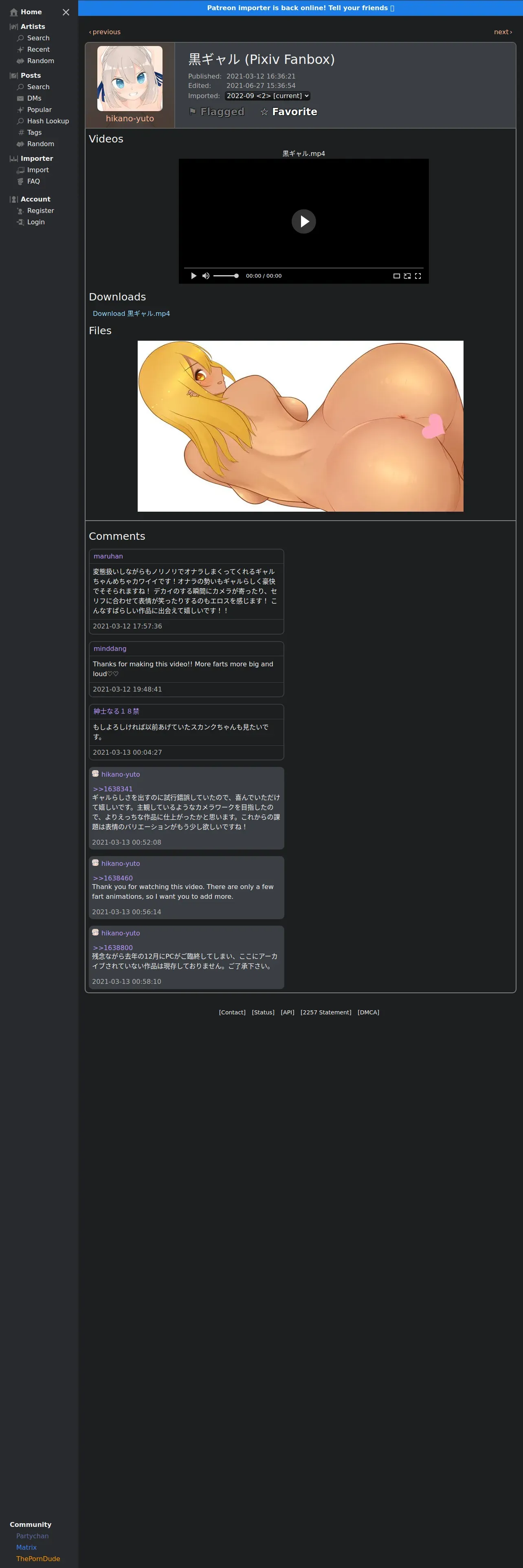The width and height of the screenshot is (523, 1568).
Task: Open hikano-yuto artist name link under avatar
Action: (130, 119)
